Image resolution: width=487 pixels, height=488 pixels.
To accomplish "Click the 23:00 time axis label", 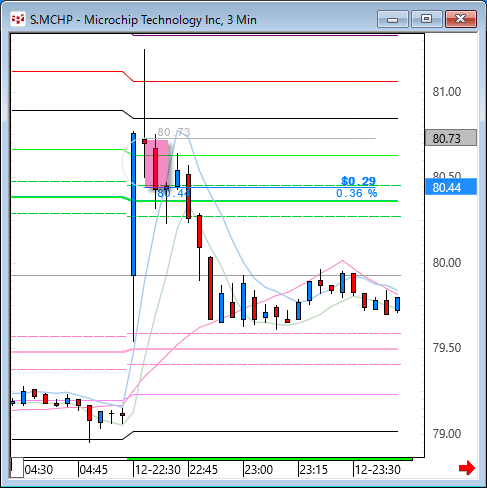I will pyautogui.click(x=259, y=470).
